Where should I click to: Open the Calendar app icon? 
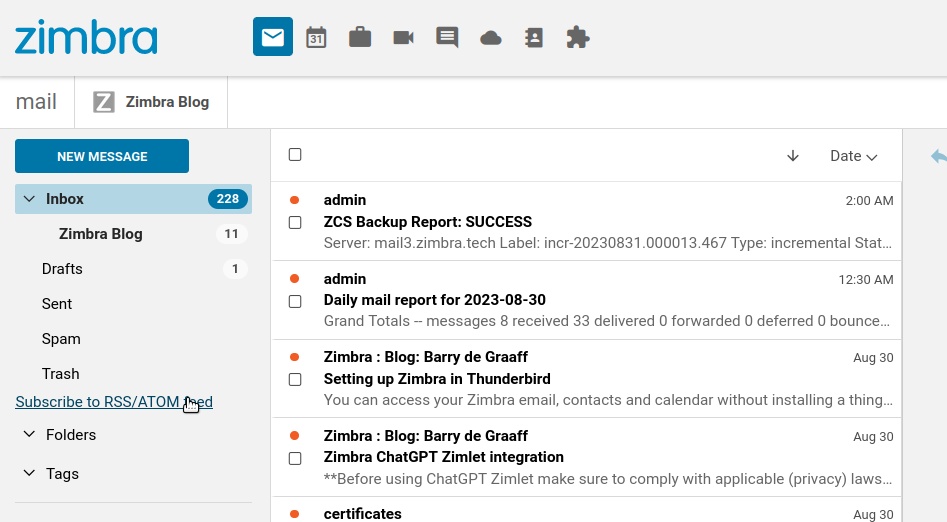point(316,38)
